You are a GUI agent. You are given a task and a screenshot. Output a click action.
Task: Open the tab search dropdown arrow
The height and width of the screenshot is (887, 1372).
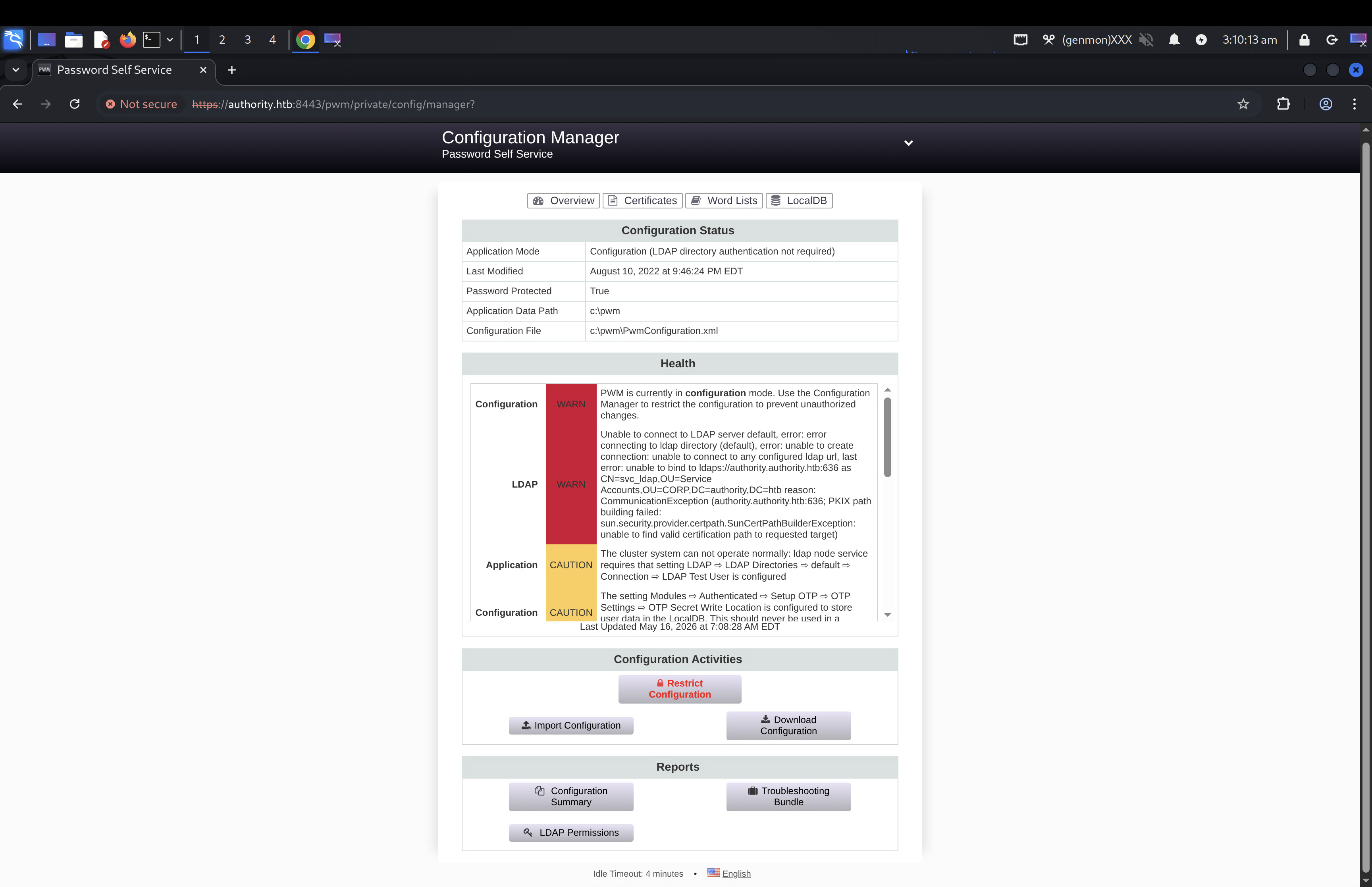point(15,70)
